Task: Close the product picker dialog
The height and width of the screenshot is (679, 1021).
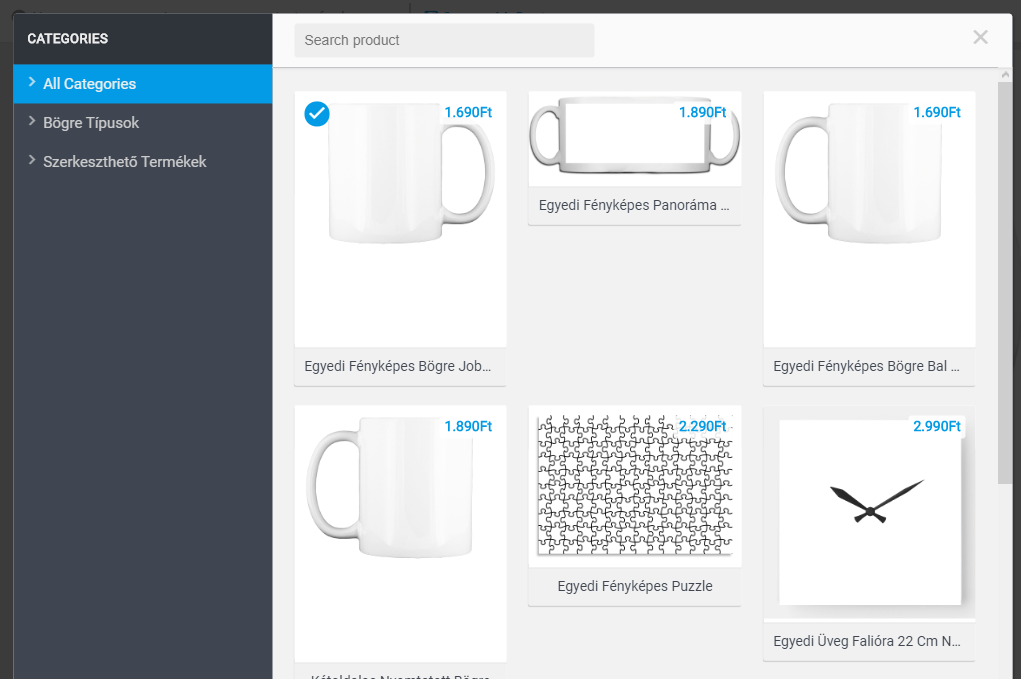Action: [x=980, y=38]
